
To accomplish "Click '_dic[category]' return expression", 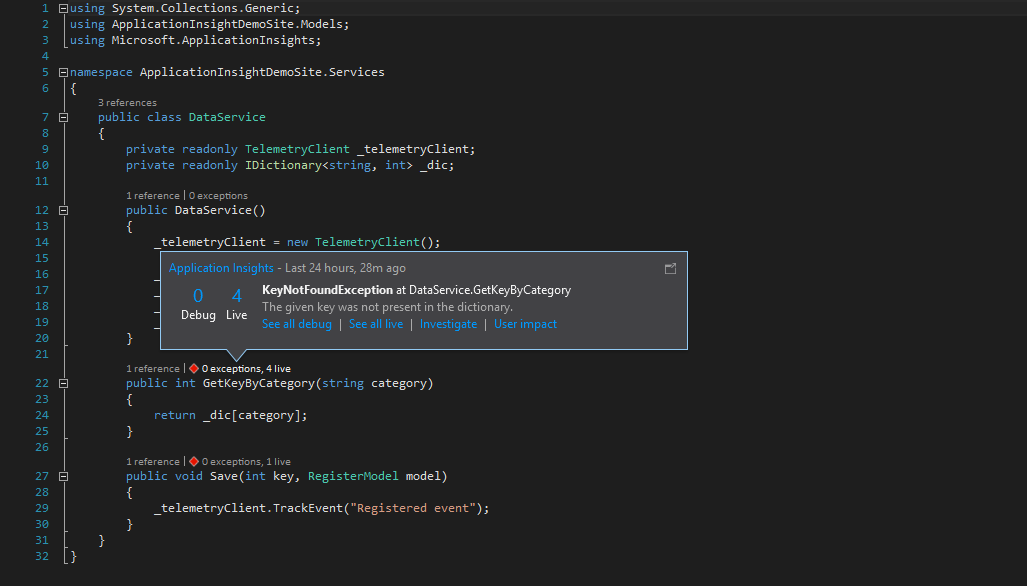I will pyautogui.click(x=252, y=415).
